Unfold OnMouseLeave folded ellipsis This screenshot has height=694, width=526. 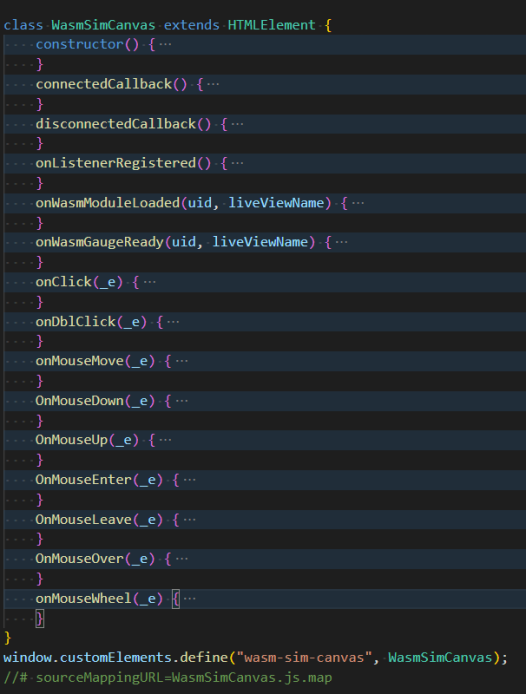[x=190, y=520]
